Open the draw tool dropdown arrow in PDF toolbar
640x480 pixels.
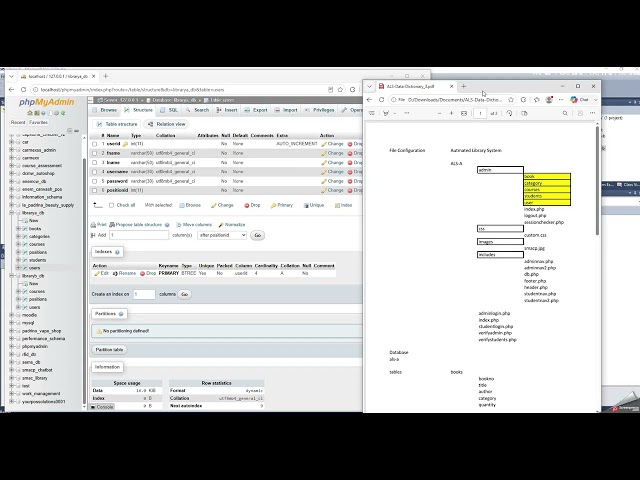coord(395,113)
